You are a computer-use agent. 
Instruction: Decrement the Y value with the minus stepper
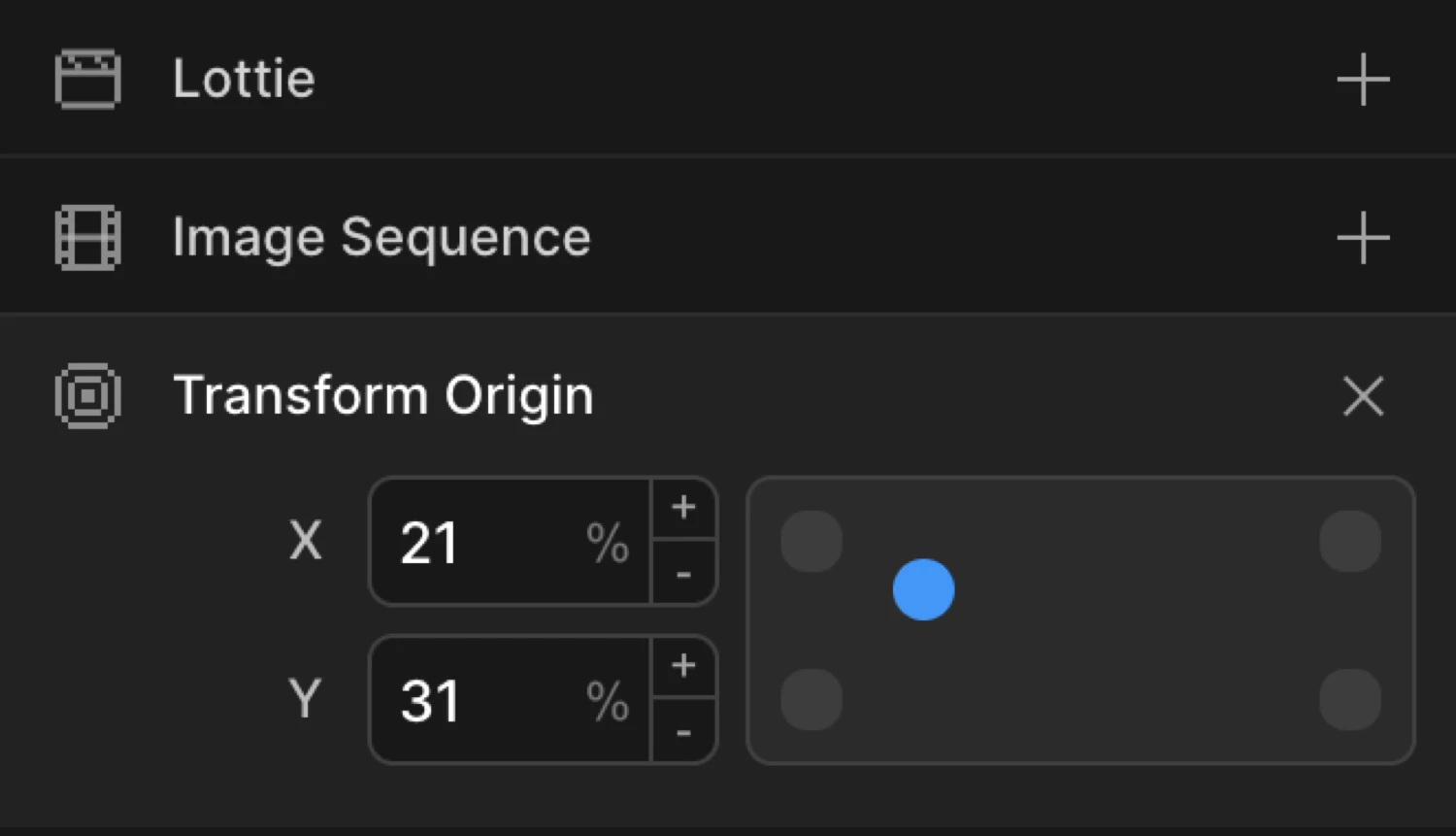(x=683, y=735)
